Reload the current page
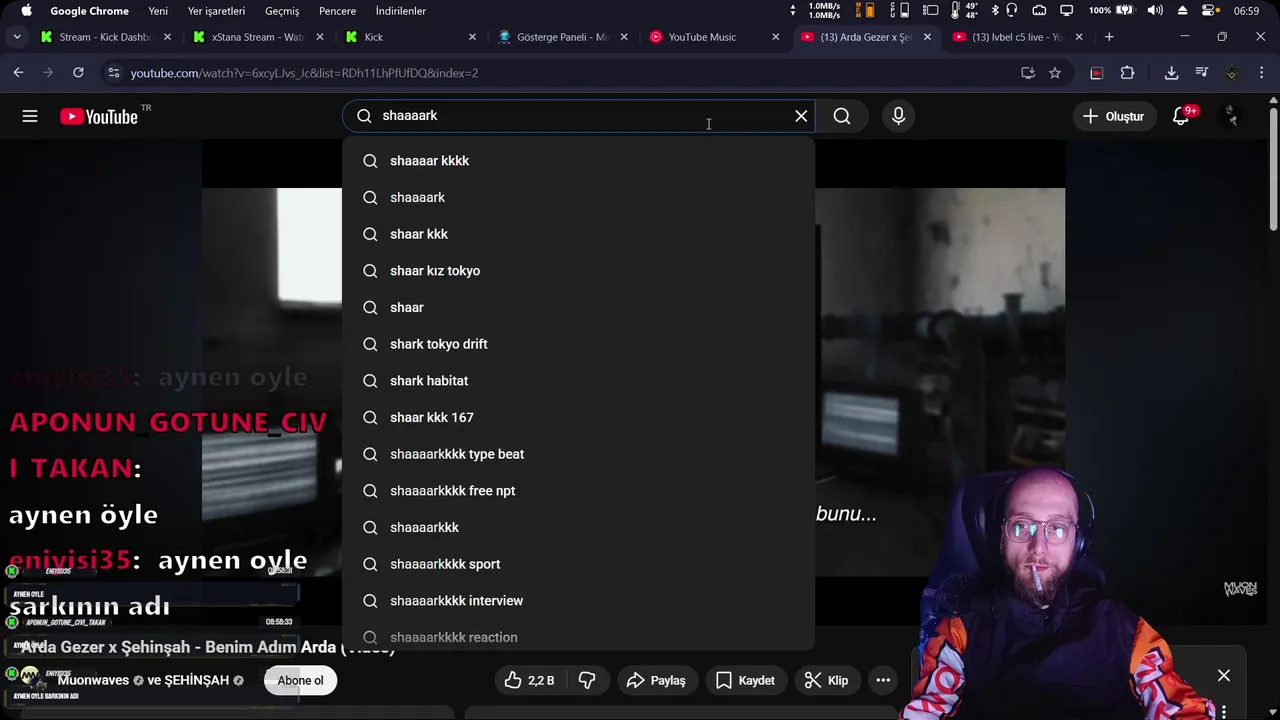1280x720 pixels. [x=78, y=73]
